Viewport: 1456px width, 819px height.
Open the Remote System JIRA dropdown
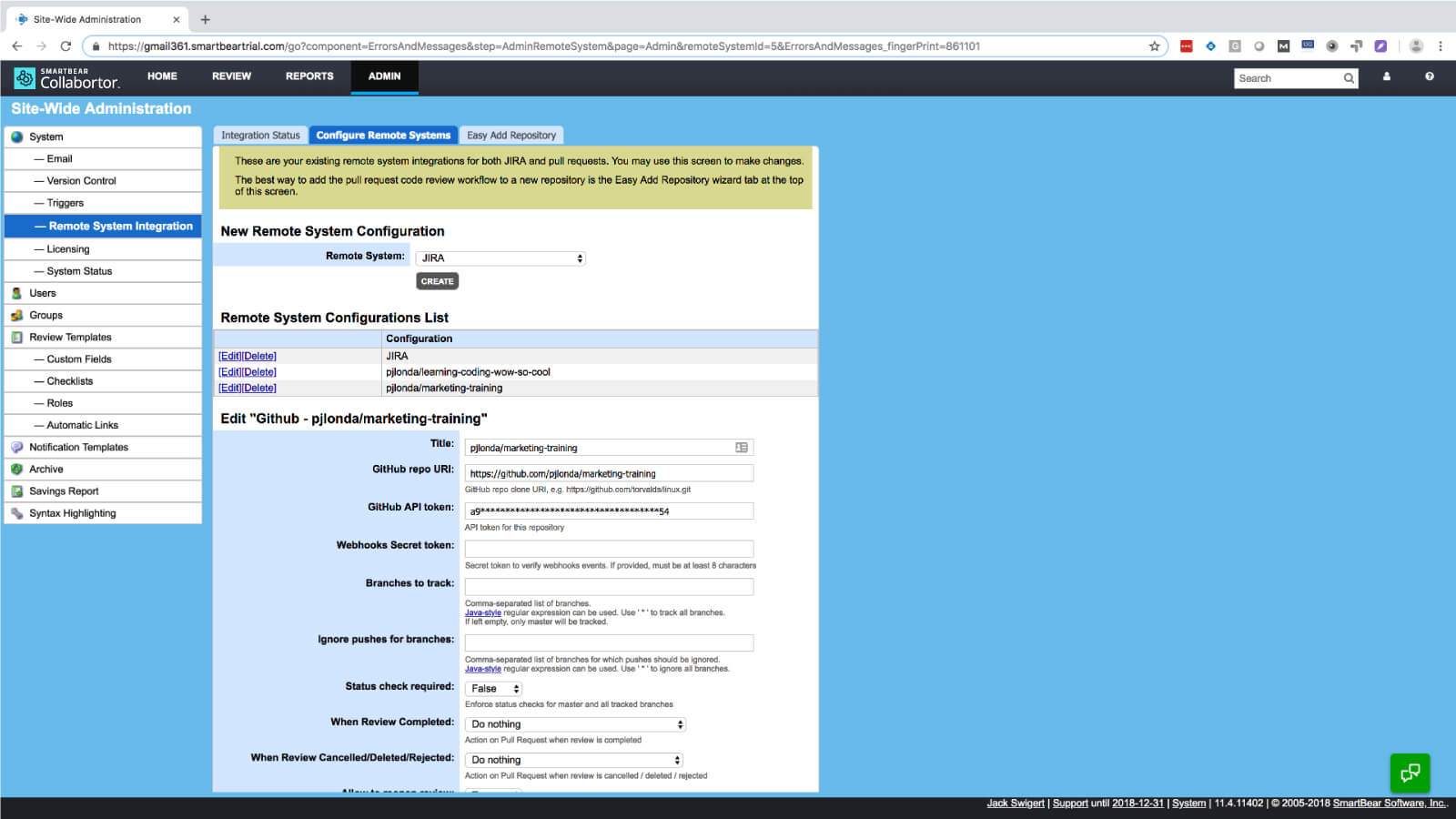click(x=500, y=258)
